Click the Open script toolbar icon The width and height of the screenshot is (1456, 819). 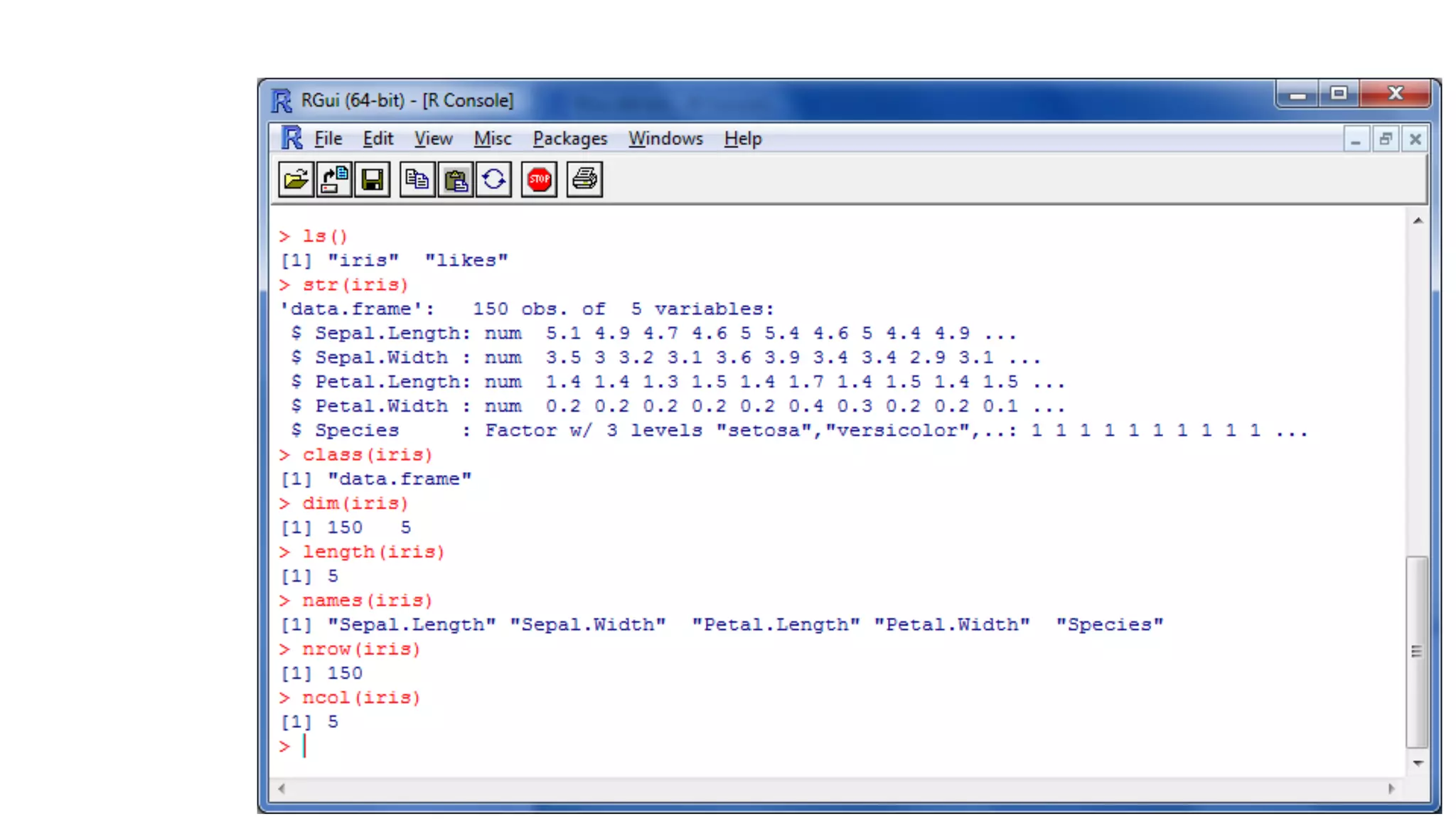pyautogui.click(x=296, y=179)
